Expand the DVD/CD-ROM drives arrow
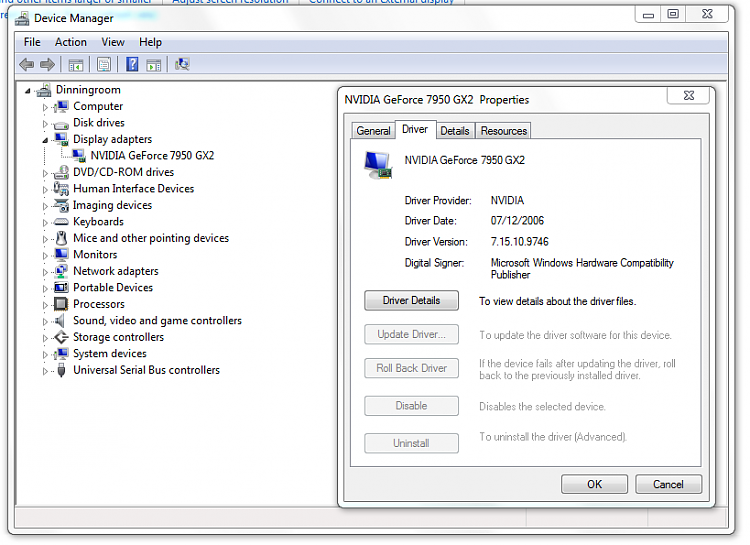Screen dimensions: 750x545 (45, 173)
